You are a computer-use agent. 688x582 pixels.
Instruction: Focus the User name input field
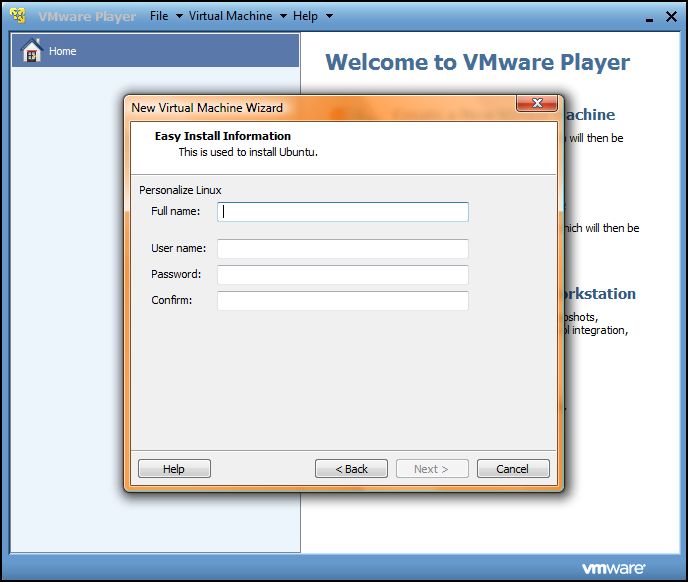click(343, 249)
